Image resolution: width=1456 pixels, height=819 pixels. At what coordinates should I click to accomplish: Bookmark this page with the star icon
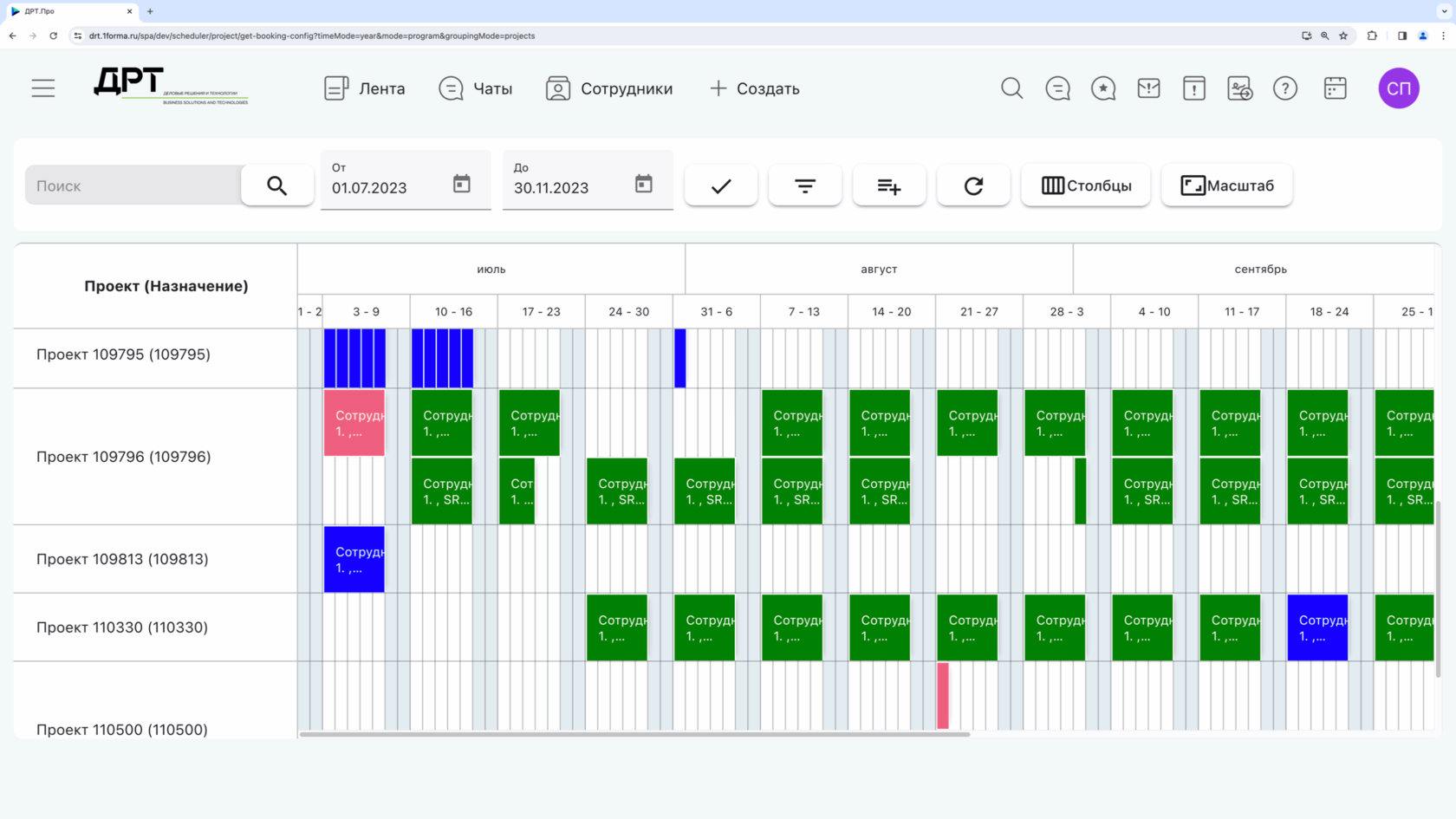(x=1343, y=36)
